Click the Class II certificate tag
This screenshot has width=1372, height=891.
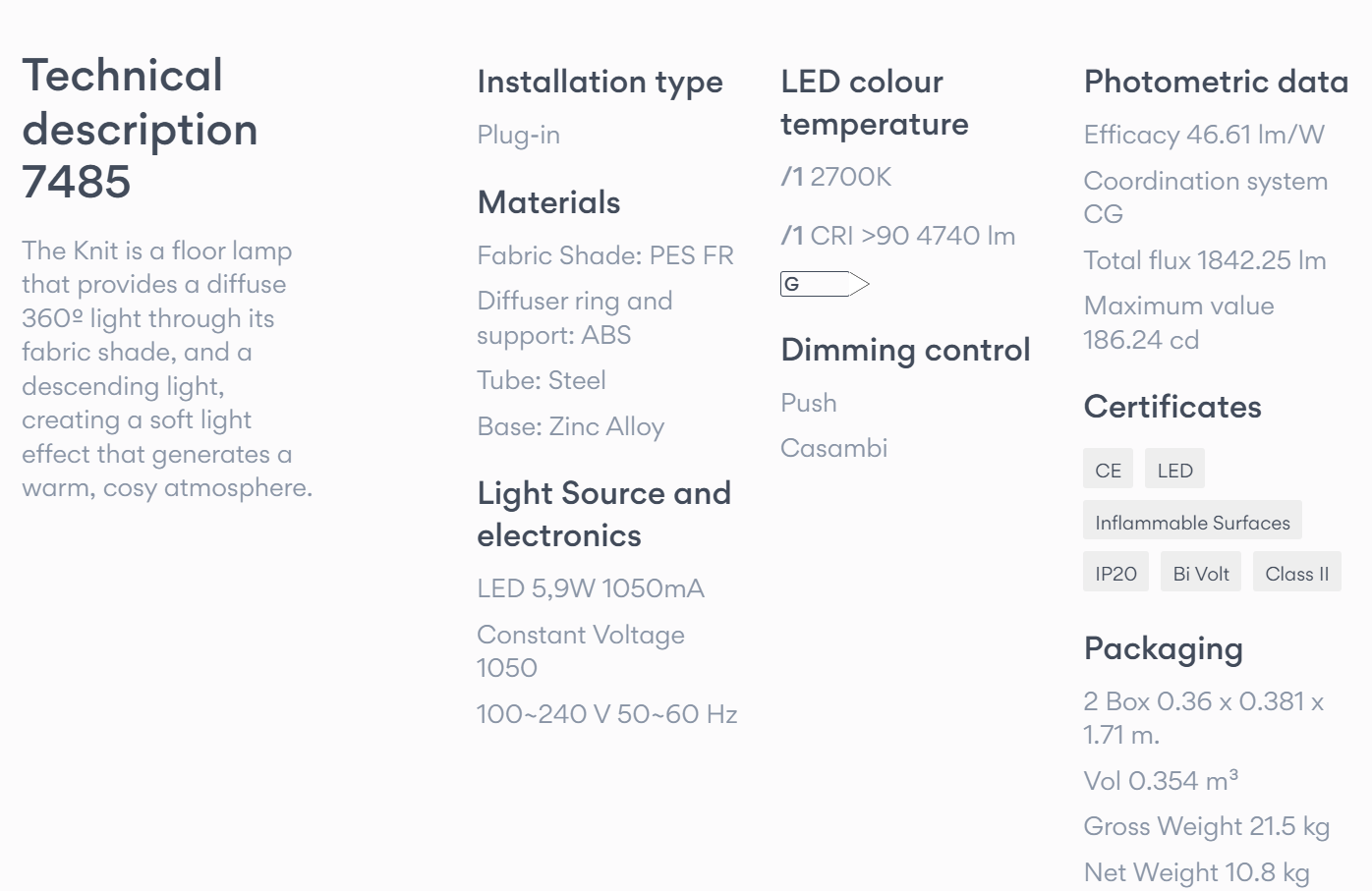click(1296, 573)
